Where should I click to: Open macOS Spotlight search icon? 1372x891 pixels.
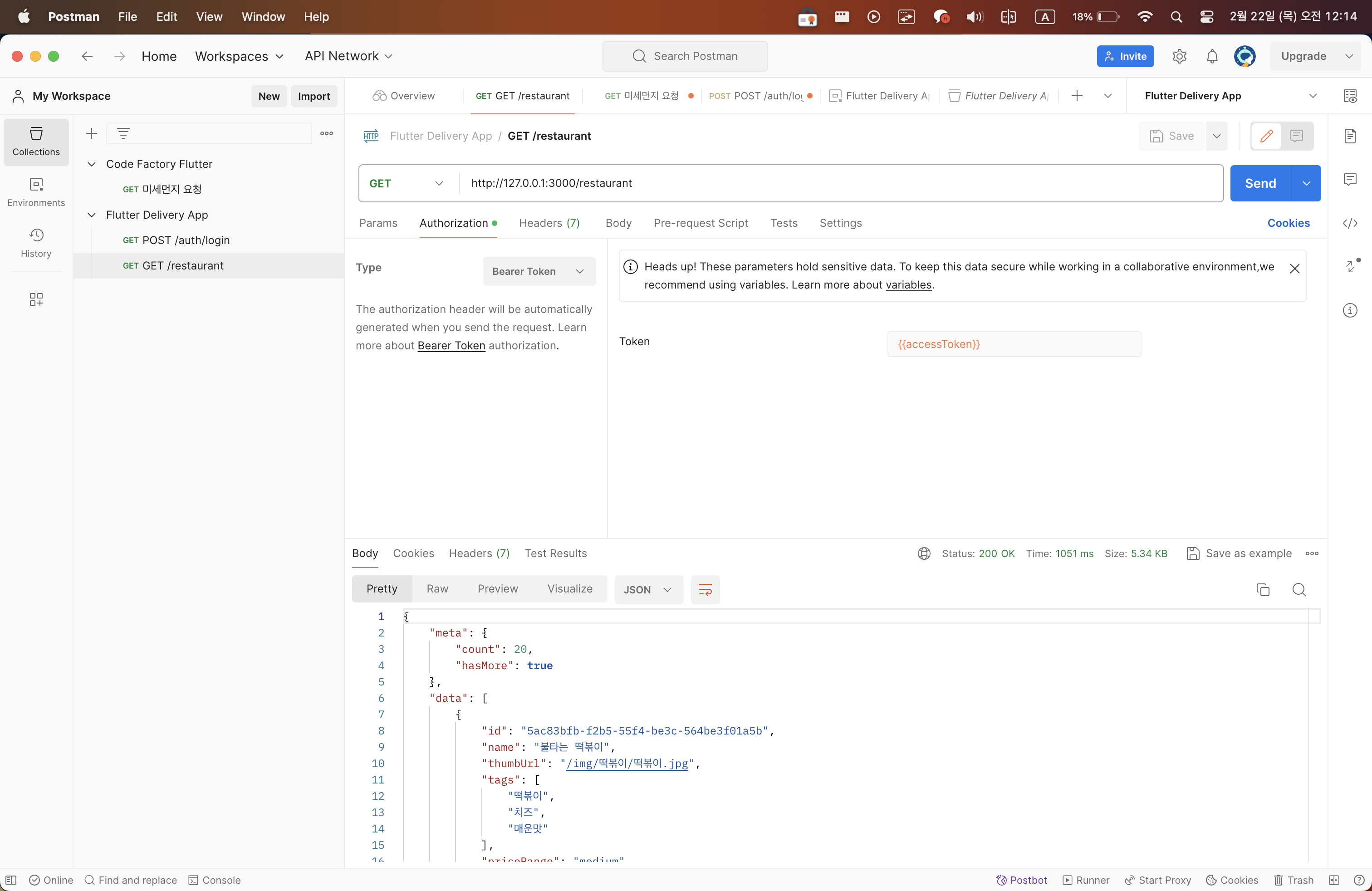click(x=1176, y=17)
